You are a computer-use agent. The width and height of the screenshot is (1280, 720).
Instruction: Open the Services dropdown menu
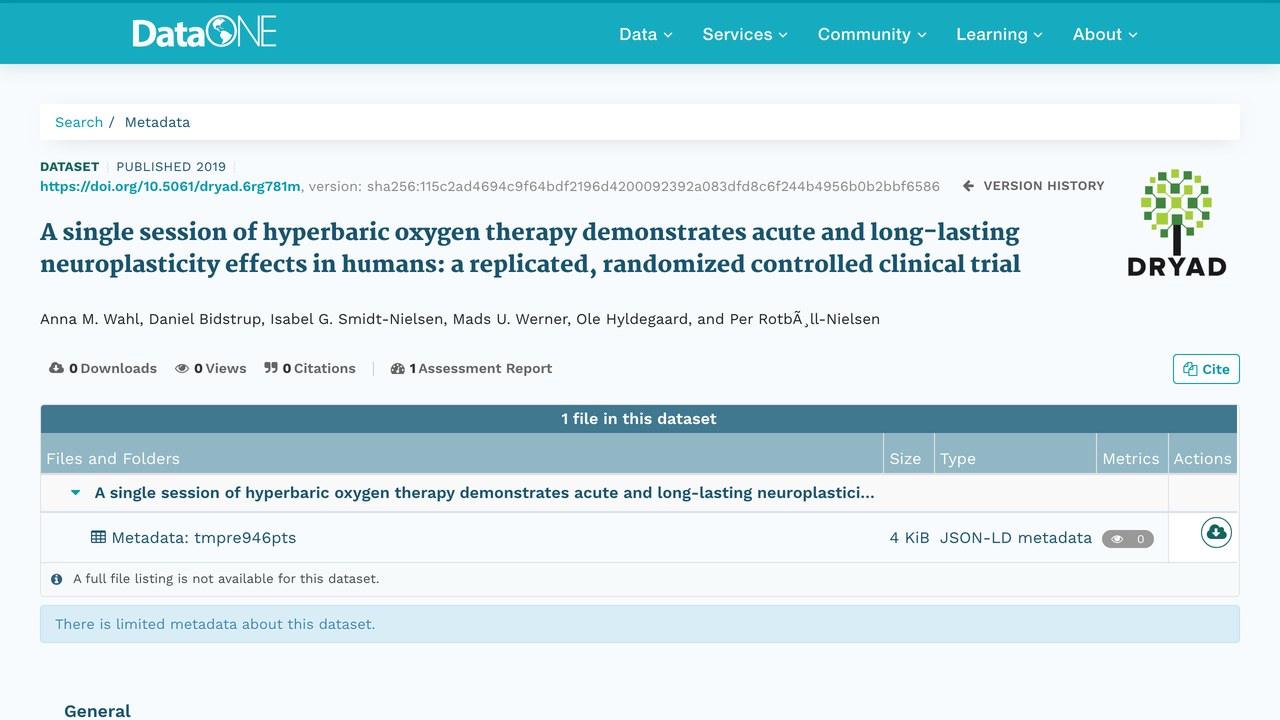pos(745,34)
